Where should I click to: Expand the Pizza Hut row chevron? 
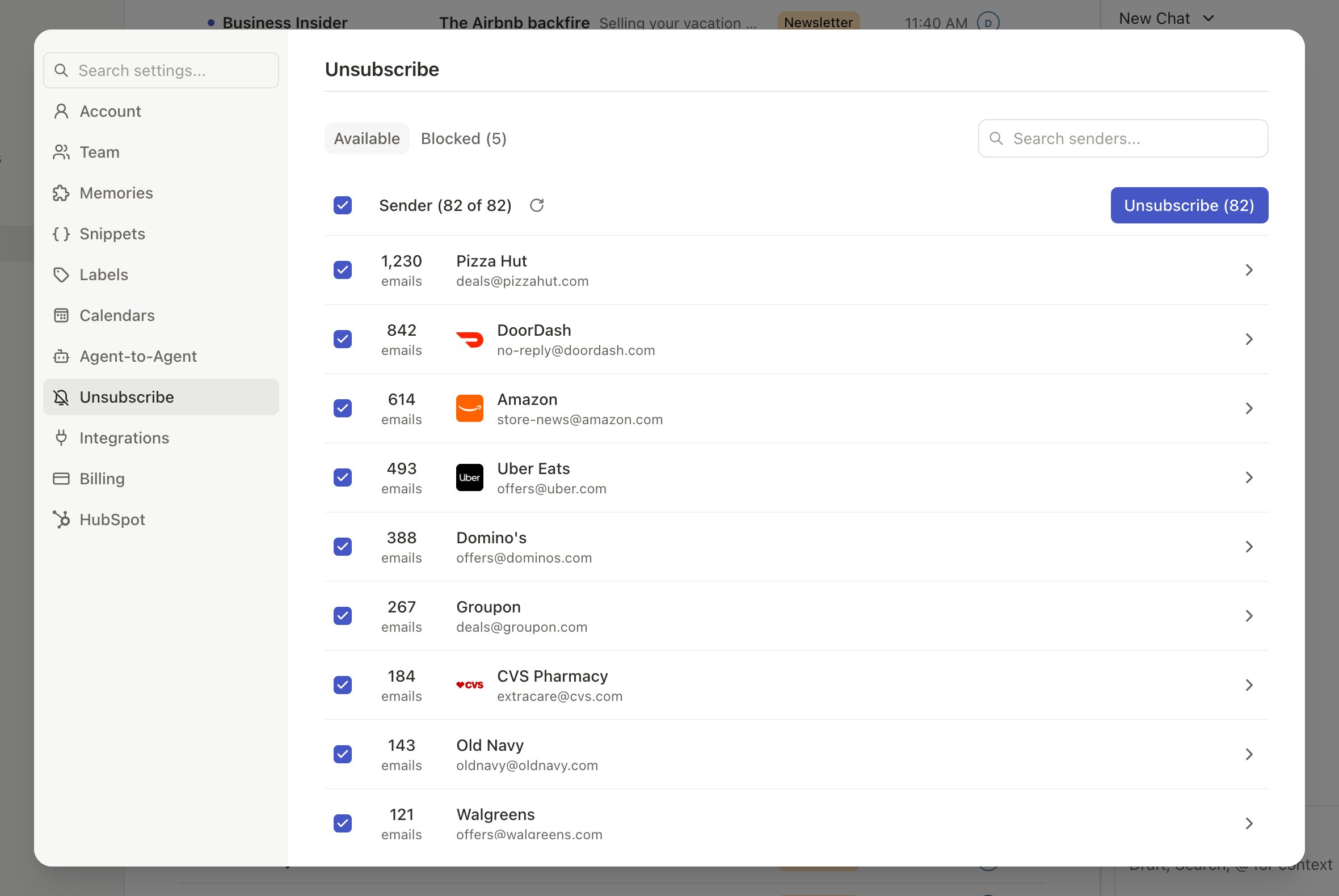click(1249, 270)
